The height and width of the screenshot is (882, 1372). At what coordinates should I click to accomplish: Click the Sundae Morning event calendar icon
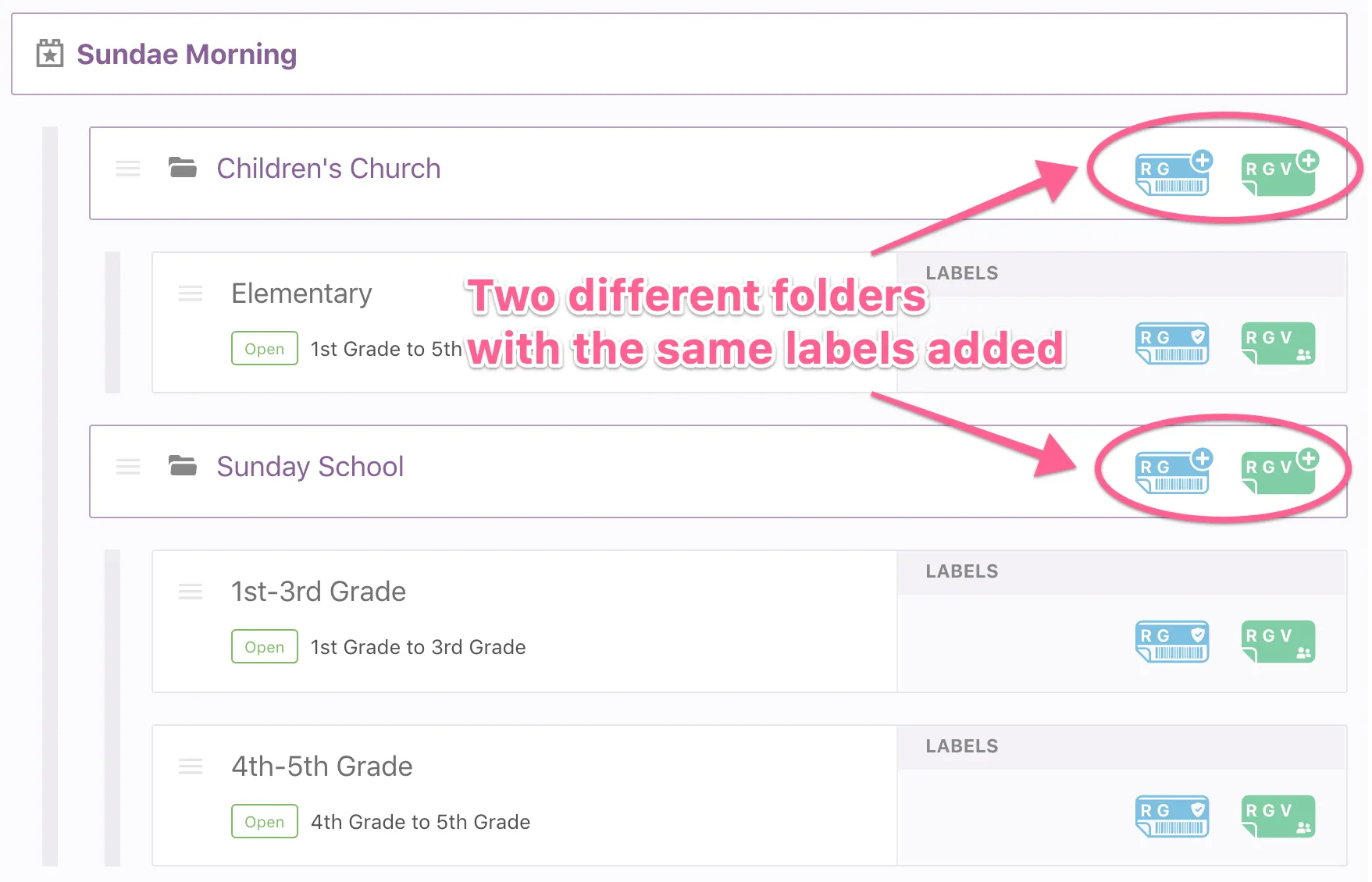[x=50, y=54]
